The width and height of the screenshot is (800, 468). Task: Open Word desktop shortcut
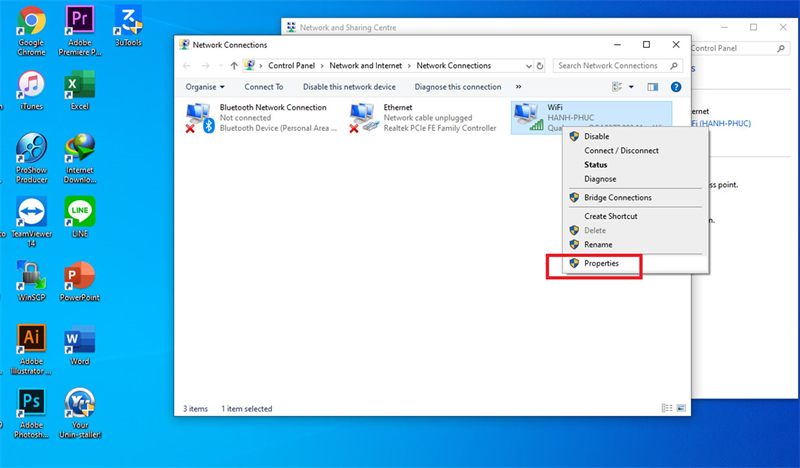click(80, 345)
